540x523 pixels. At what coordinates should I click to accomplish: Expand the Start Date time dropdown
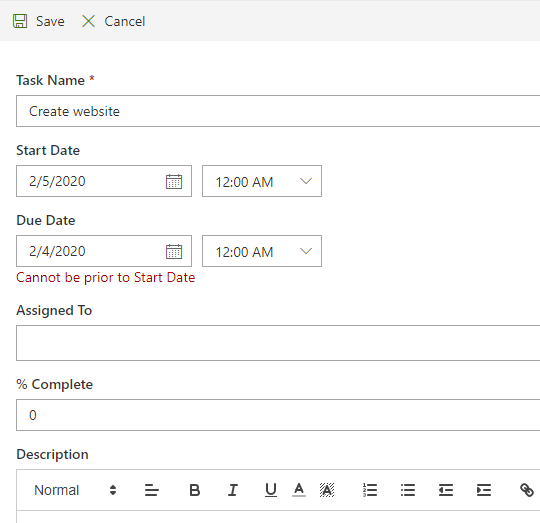tap(262, 181)
